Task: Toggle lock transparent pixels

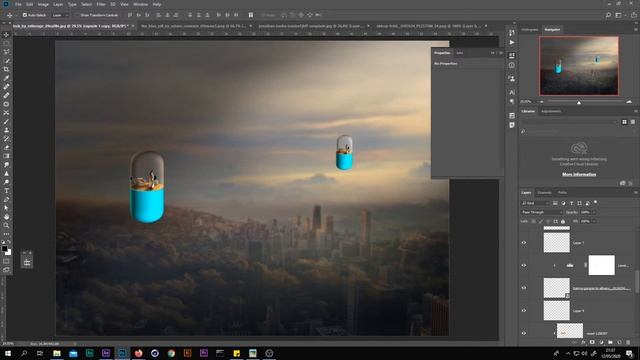Action: pyautogui.click(x=533, y=221)
